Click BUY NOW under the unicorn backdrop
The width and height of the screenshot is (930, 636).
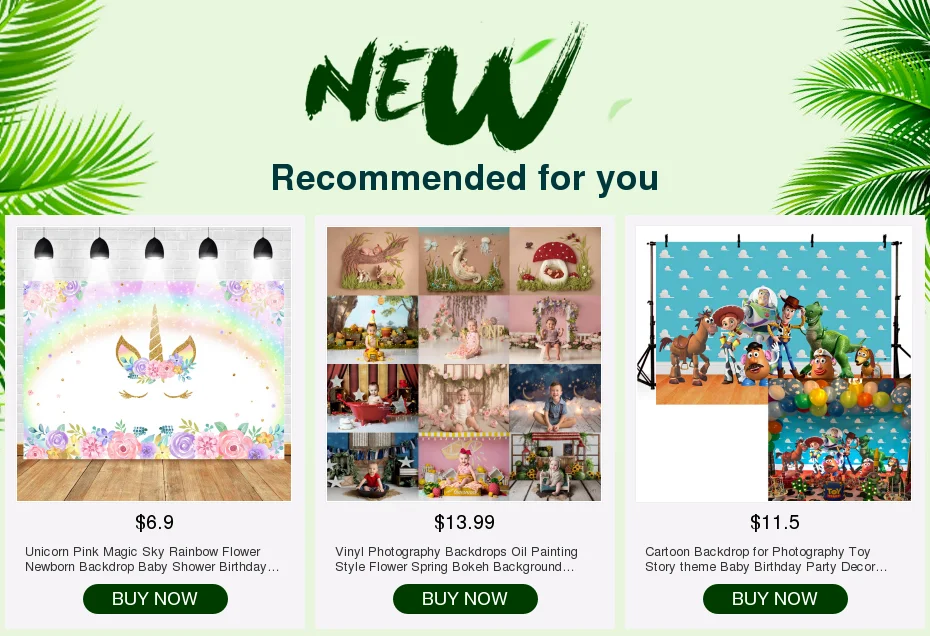pyautogui.click(x=155, y=599)
